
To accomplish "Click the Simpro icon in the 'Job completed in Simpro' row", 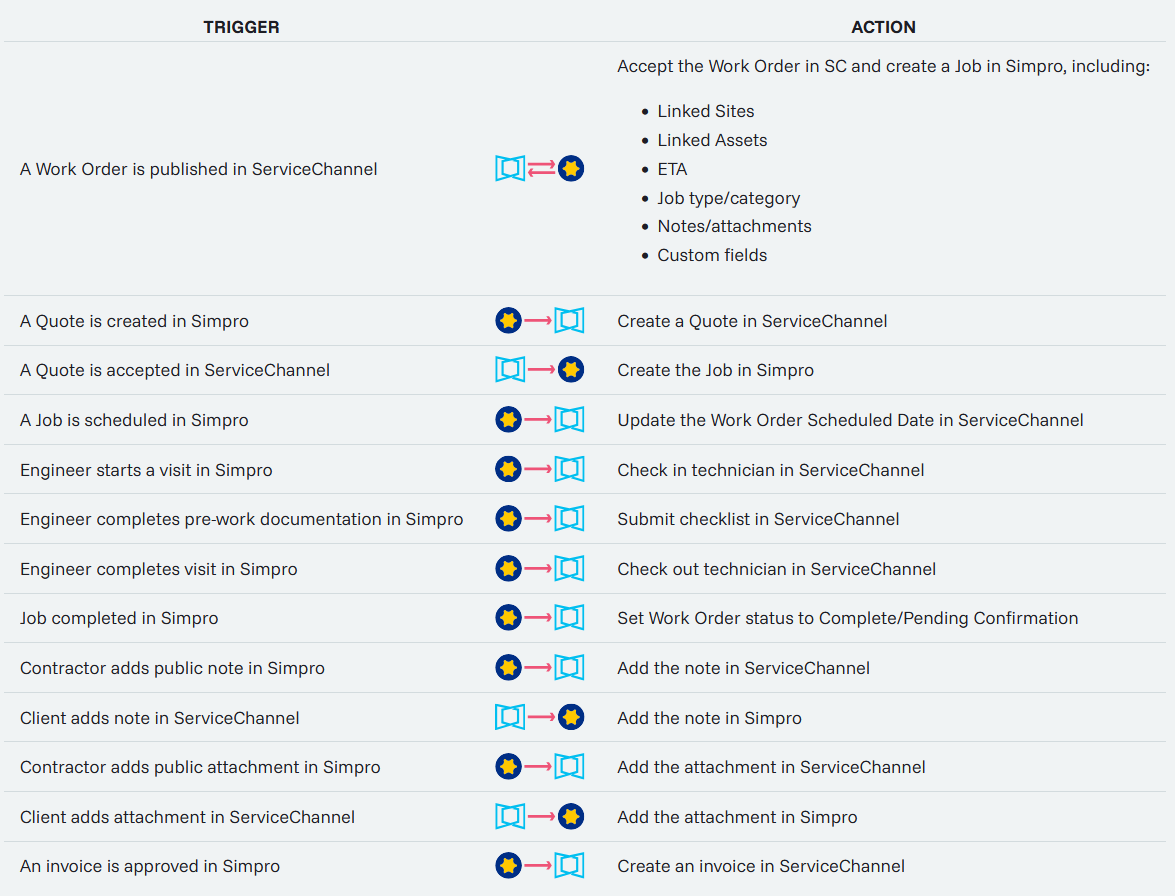I will [x=509, y=618].
